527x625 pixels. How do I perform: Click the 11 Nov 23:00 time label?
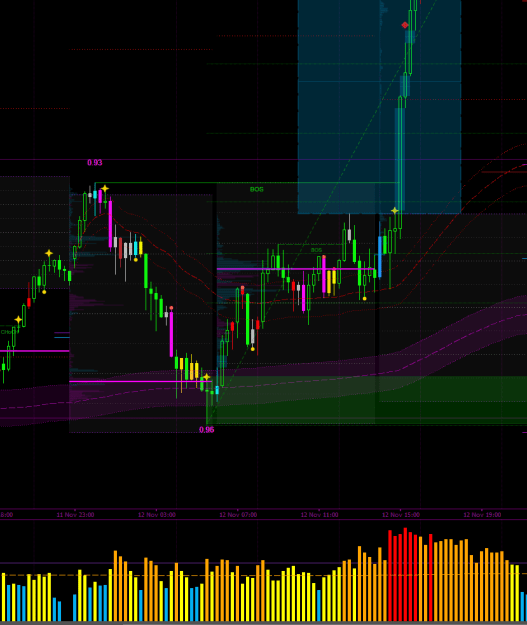coord(75,515)
